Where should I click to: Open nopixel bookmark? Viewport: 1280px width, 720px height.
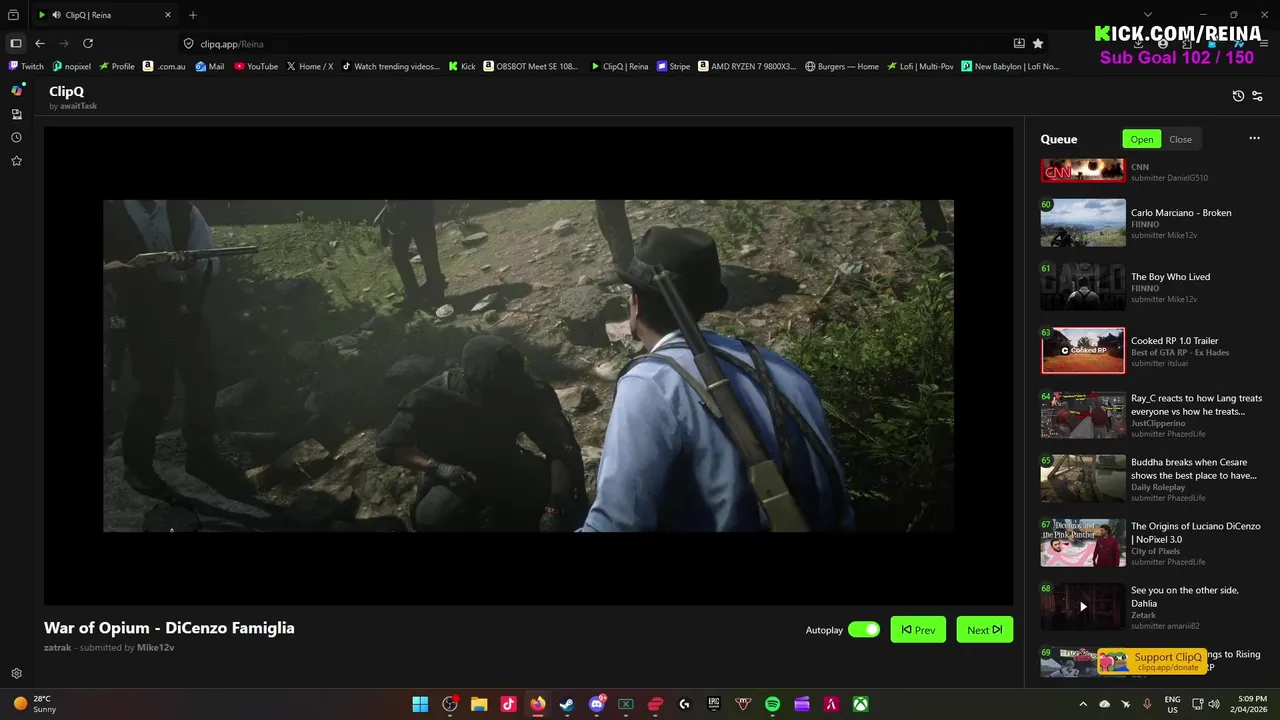[71, 67]
